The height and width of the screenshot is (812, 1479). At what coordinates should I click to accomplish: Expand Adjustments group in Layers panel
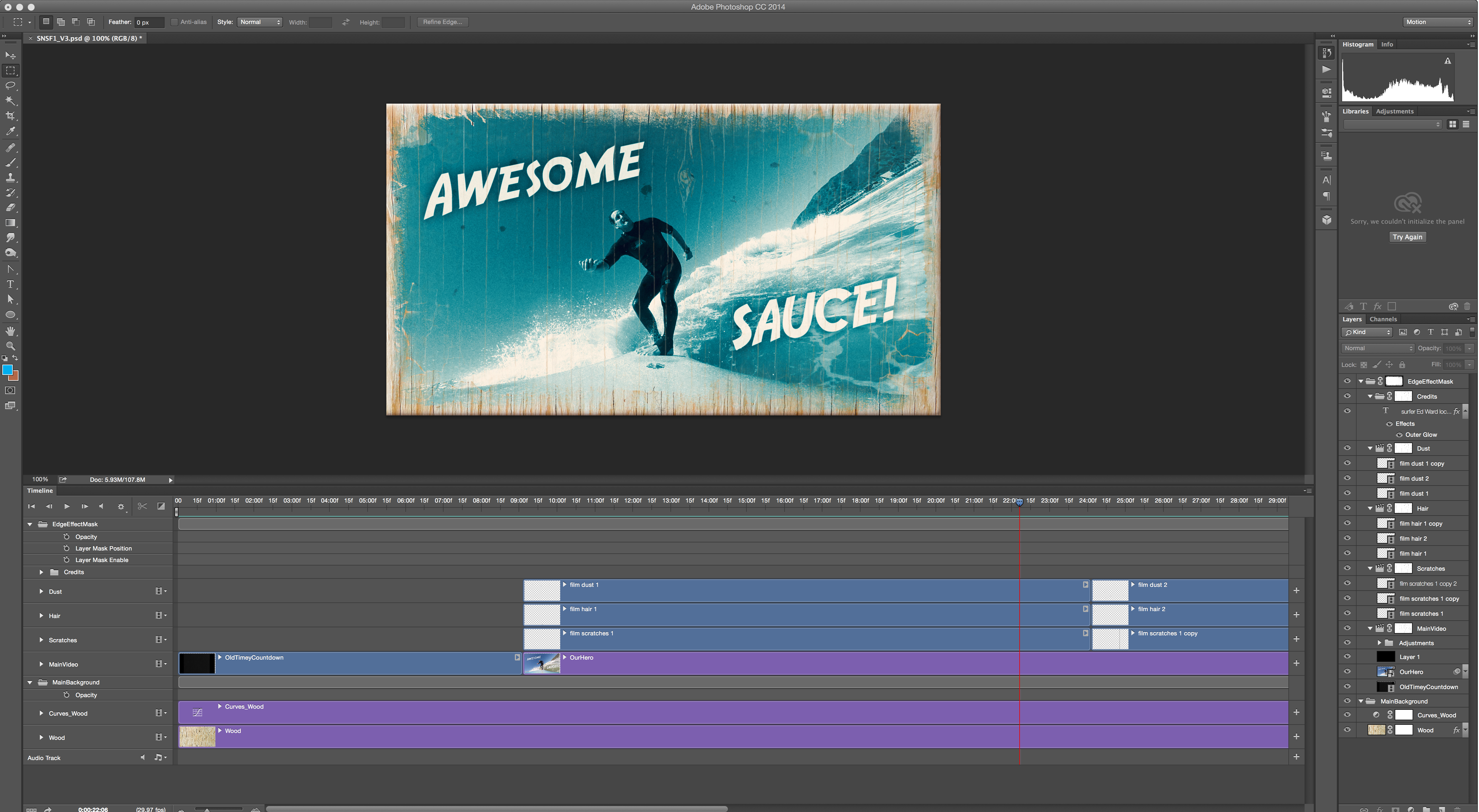[x=1379, y=643]
